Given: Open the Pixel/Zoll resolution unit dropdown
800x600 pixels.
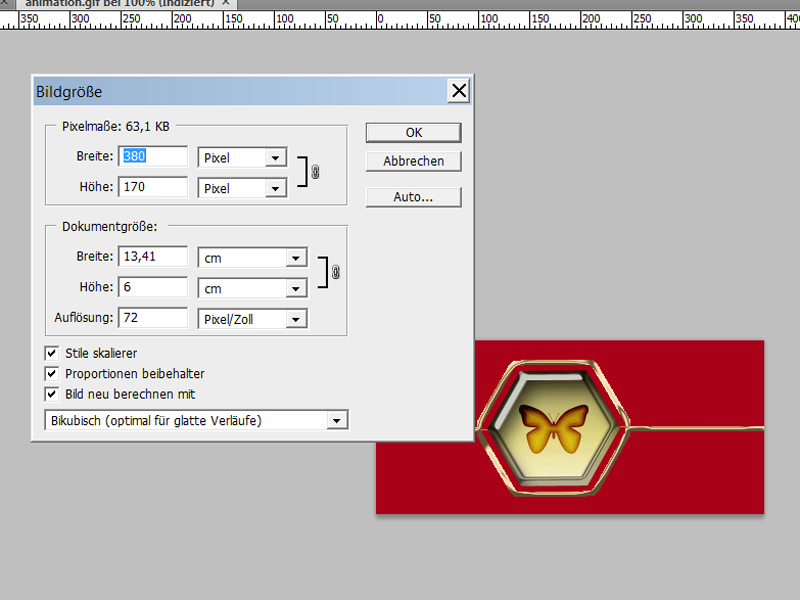Looking at the screenshot, I should [x=295, y=319].
